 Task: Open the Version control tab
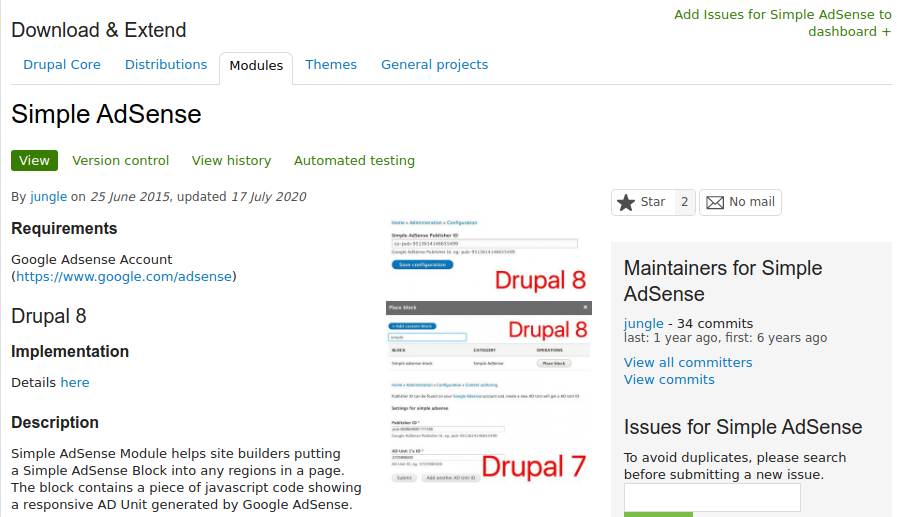pyautogui.click(x=121, y=161)
